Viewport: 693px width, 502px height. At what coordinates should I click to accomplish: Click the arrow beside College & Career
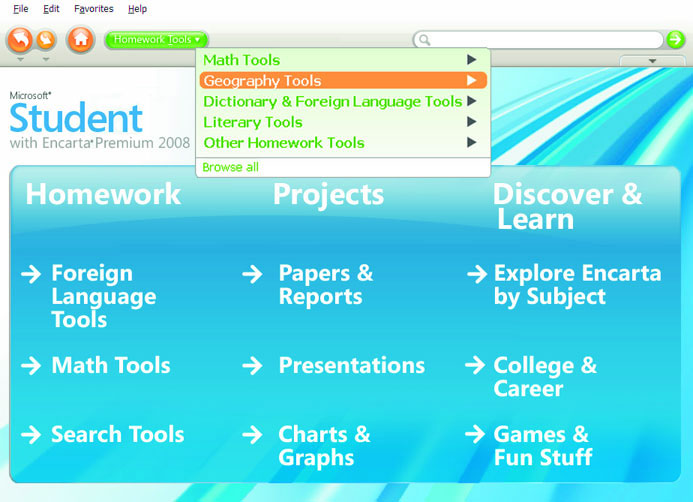pos(475,365)
